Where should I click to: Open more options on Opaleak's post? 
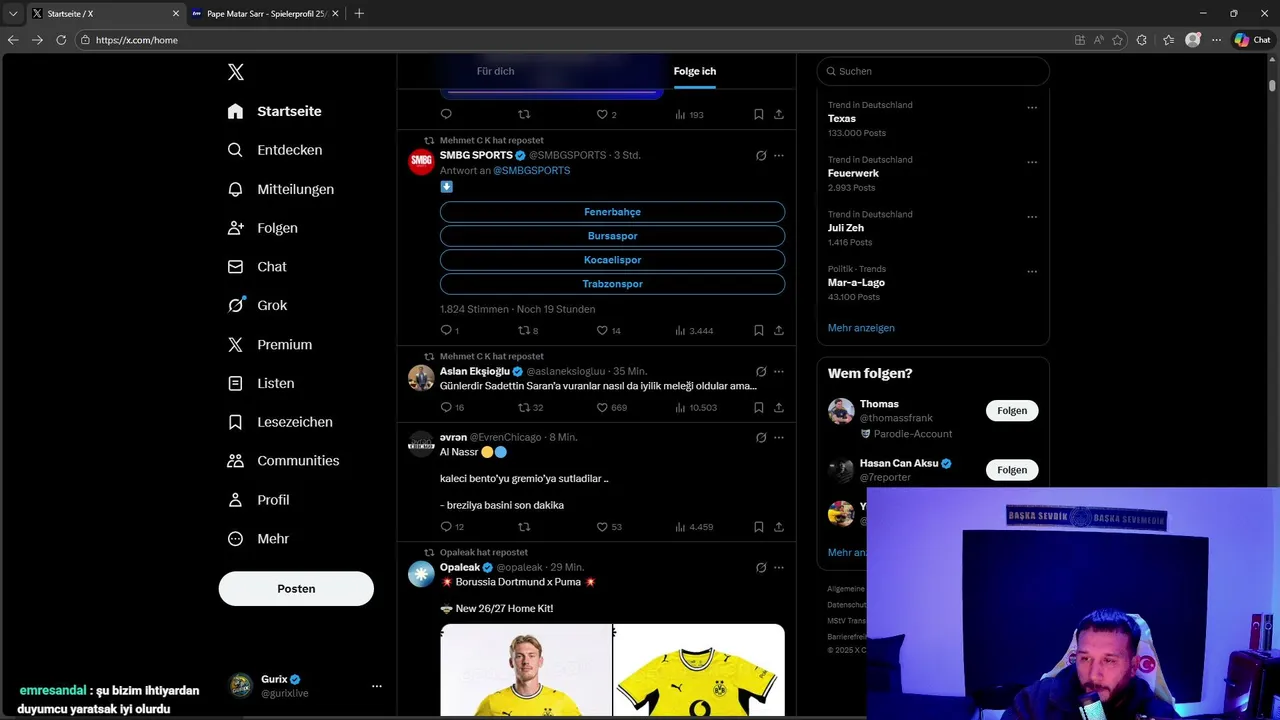(779, 567)
